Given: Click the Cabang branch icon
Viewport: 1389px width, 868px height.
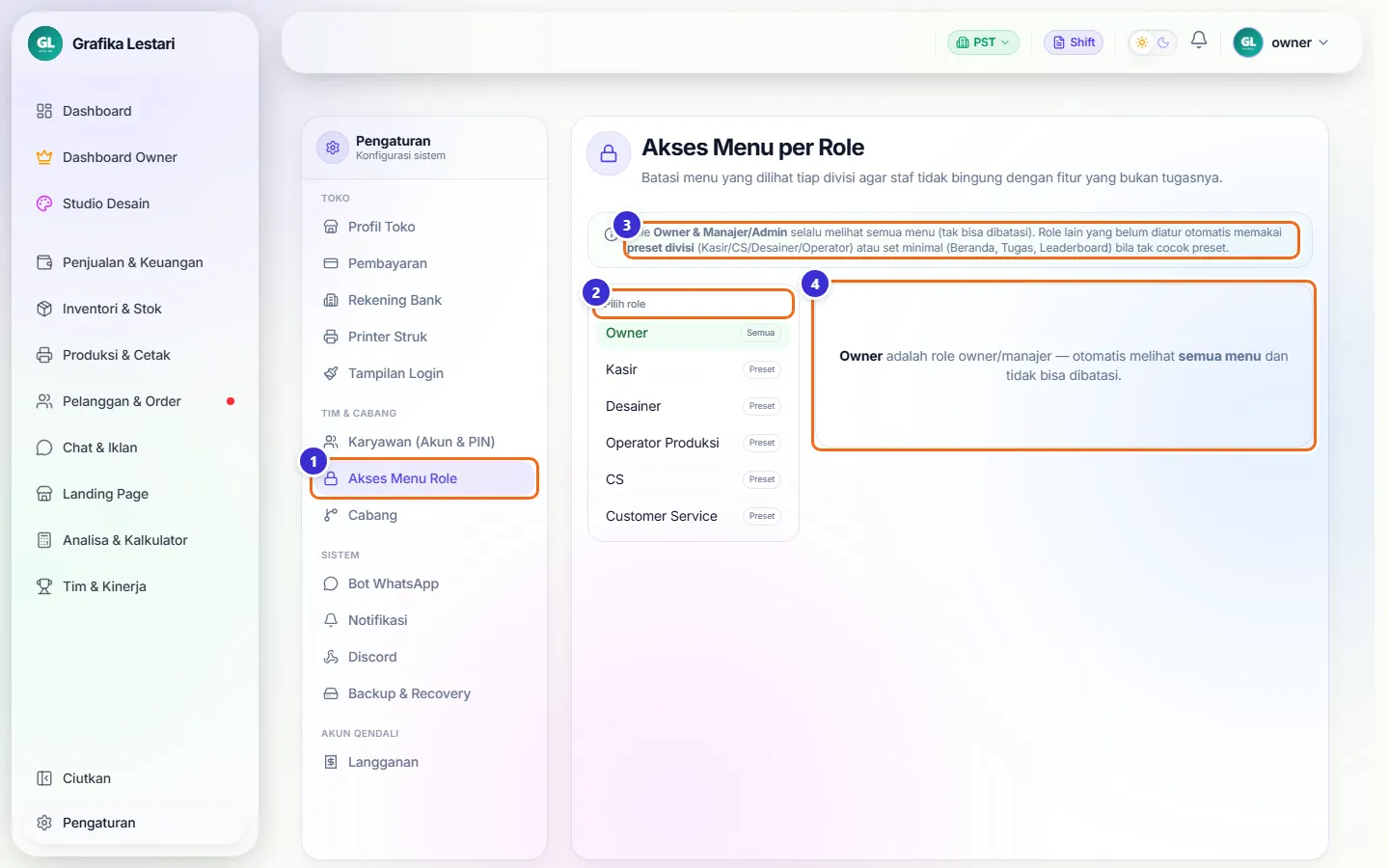Looking at the screenshot, I should (x=331, y=515).
